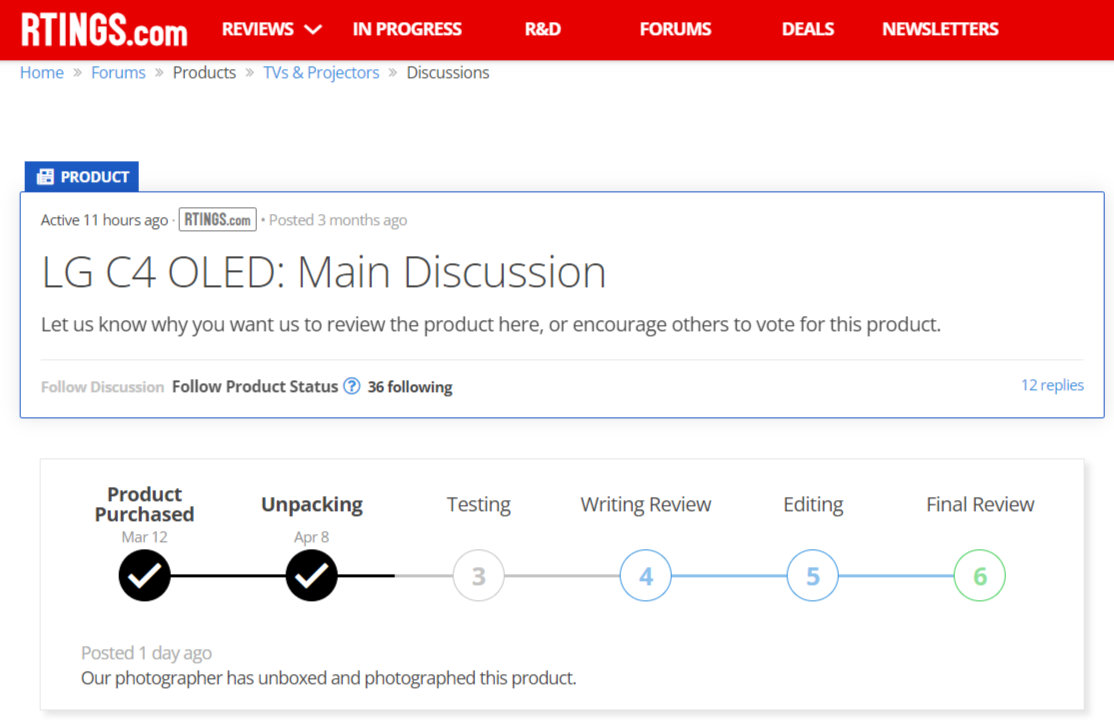
Task: Click the help question mark icon
Action: pyautogui.click(x=352, y=386)
